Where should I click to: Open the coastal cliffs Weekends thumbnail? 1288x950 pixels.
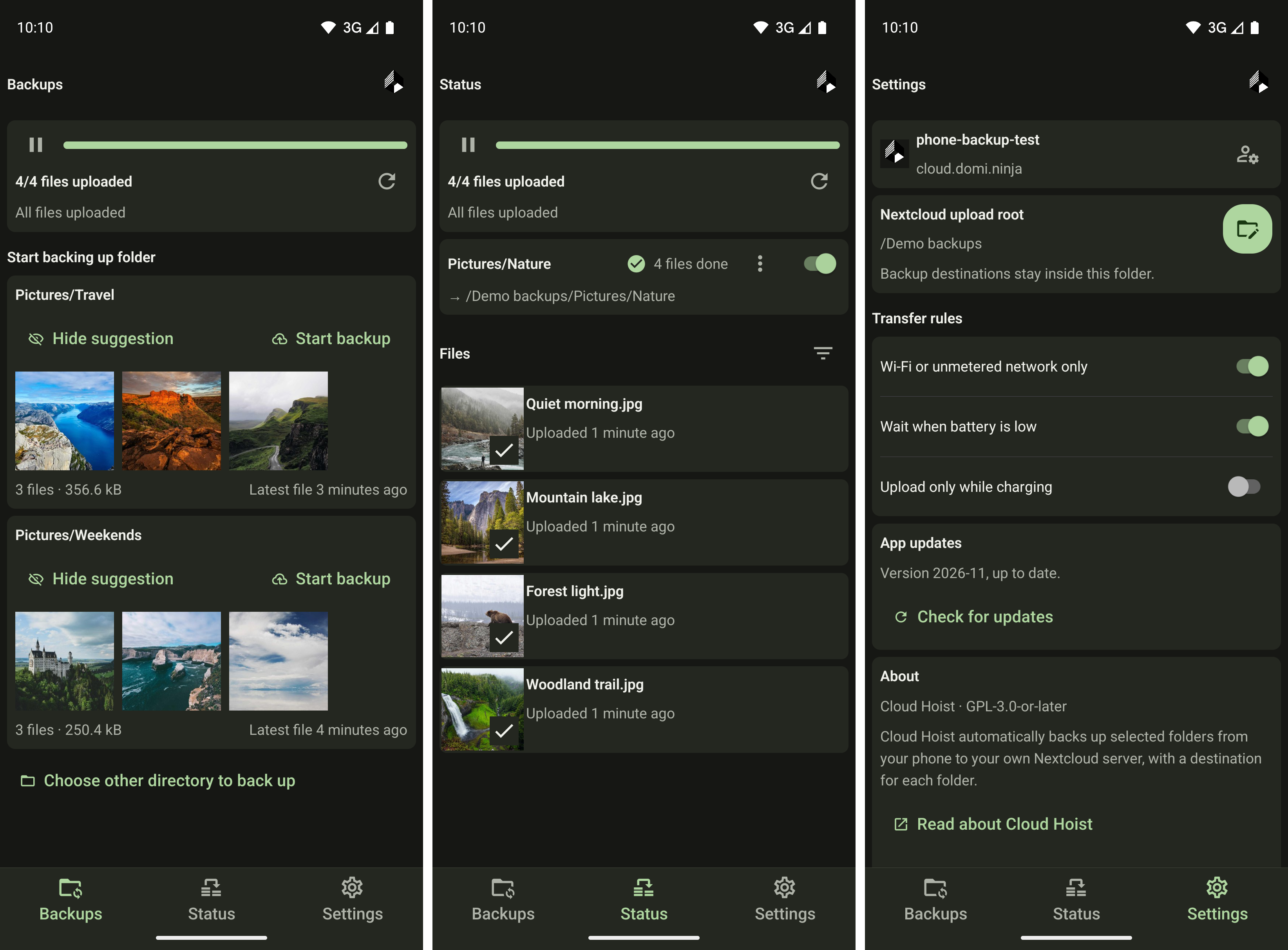[x=171, y=661]
